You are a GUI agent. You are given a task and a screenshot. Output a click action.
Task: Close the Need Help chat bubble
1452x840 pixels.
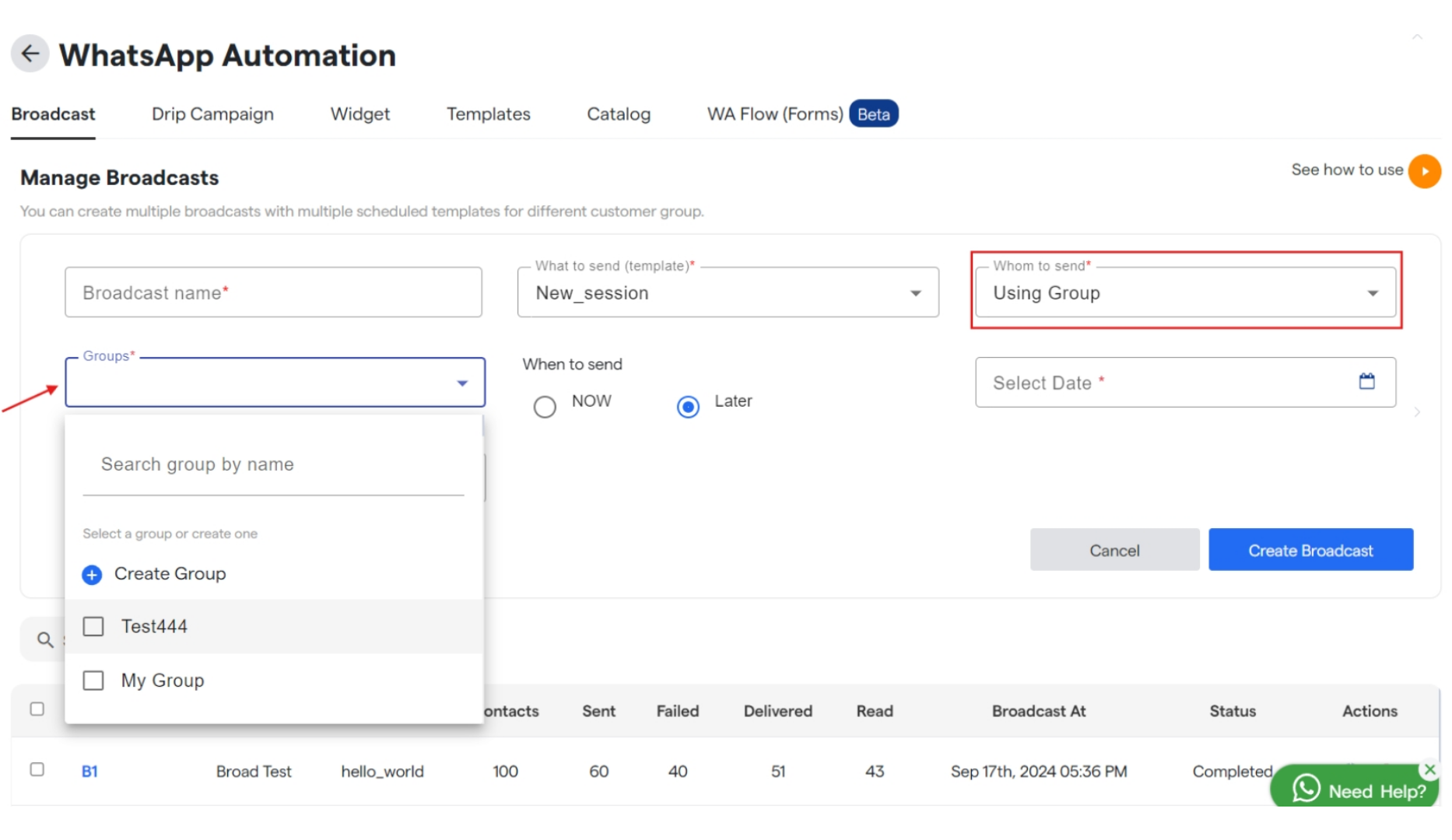pyautogui.click(x=1429, y=769)
